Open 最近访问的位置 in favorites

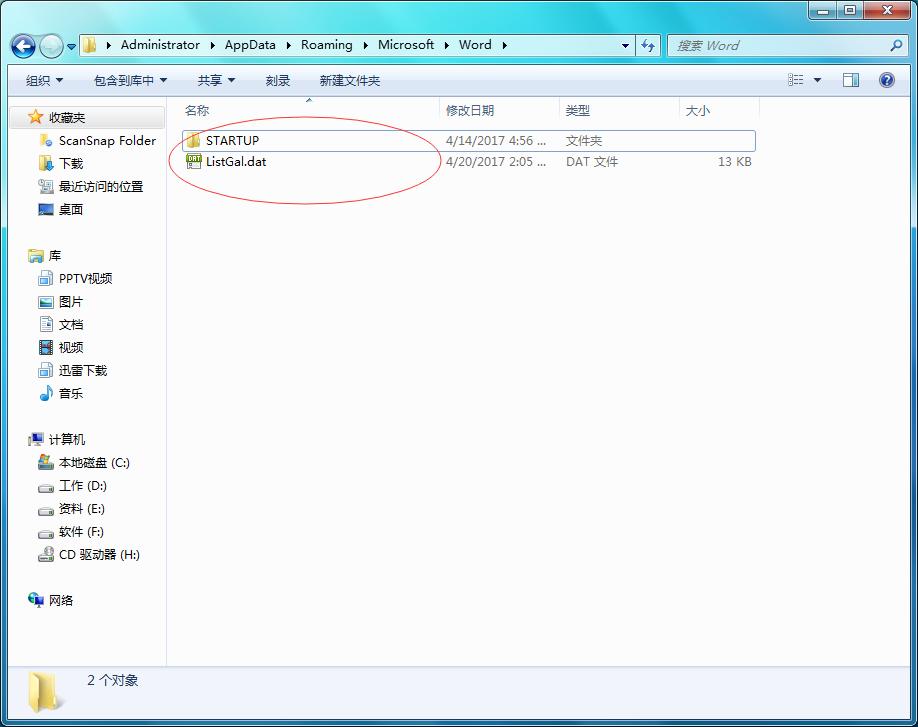click(101, 187)
